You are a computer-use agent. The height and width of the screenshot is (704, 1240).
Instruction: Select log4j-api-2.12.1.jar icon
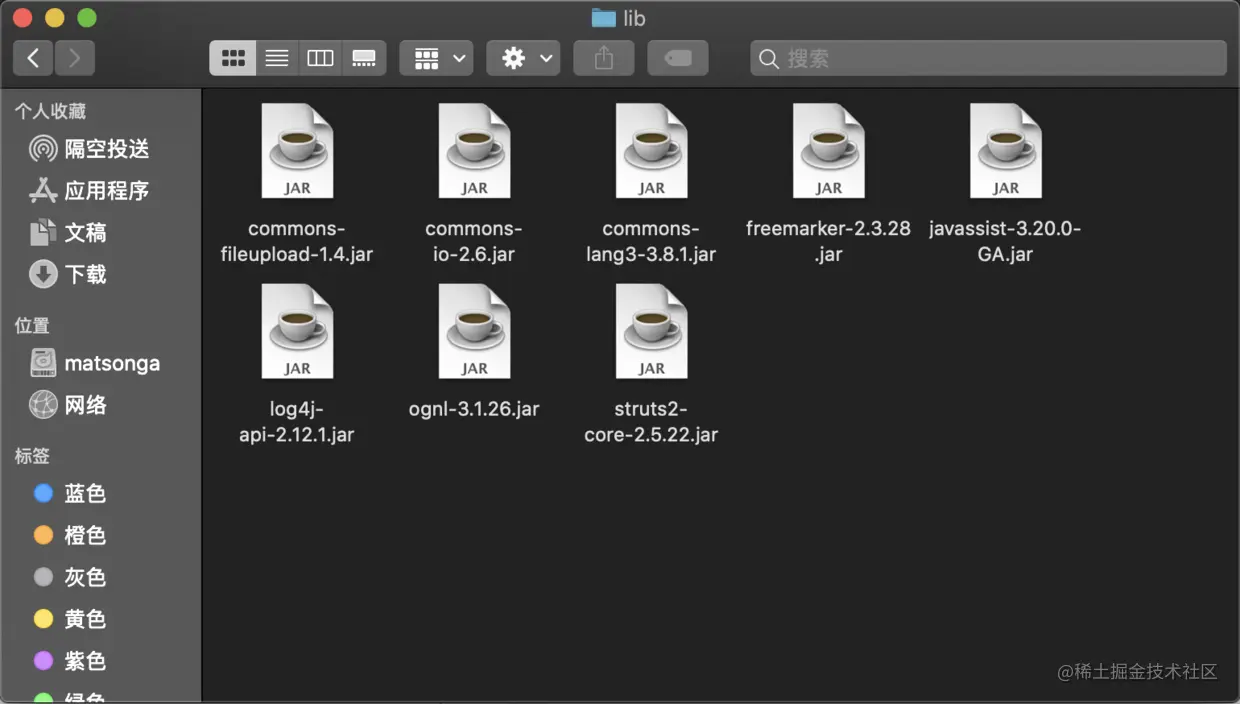[x=297, y=331]
